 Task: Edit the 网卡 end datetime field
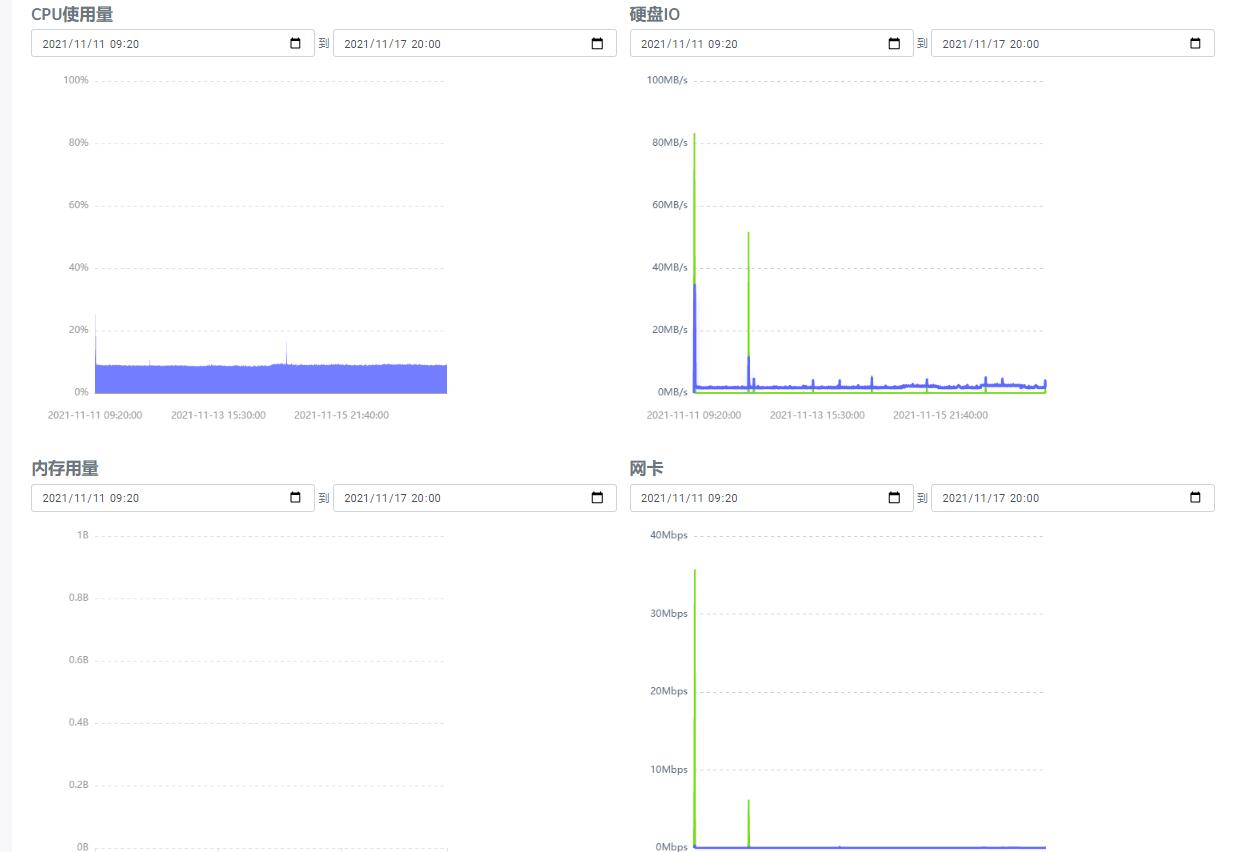tap(1073, 498)
